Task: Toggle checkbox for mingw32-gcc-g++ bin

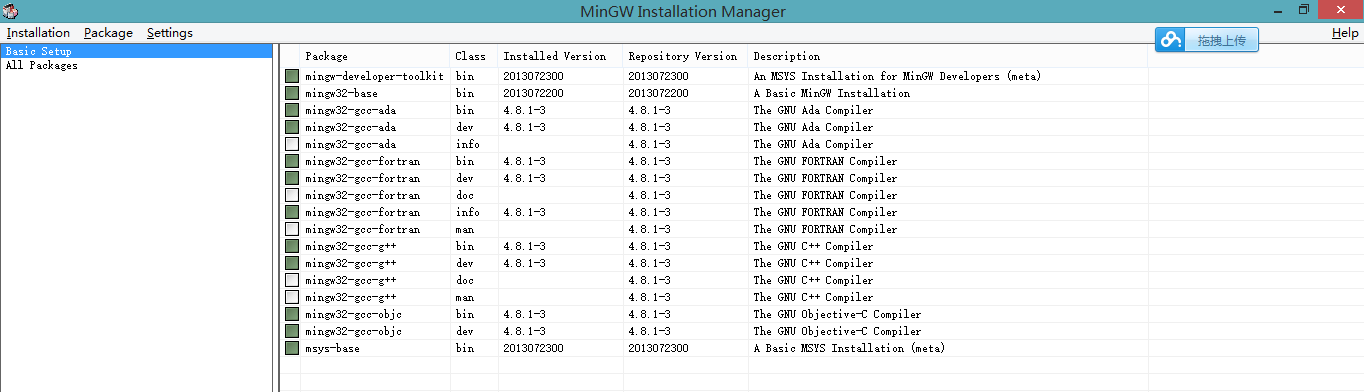Action: (x=291, y=246)
